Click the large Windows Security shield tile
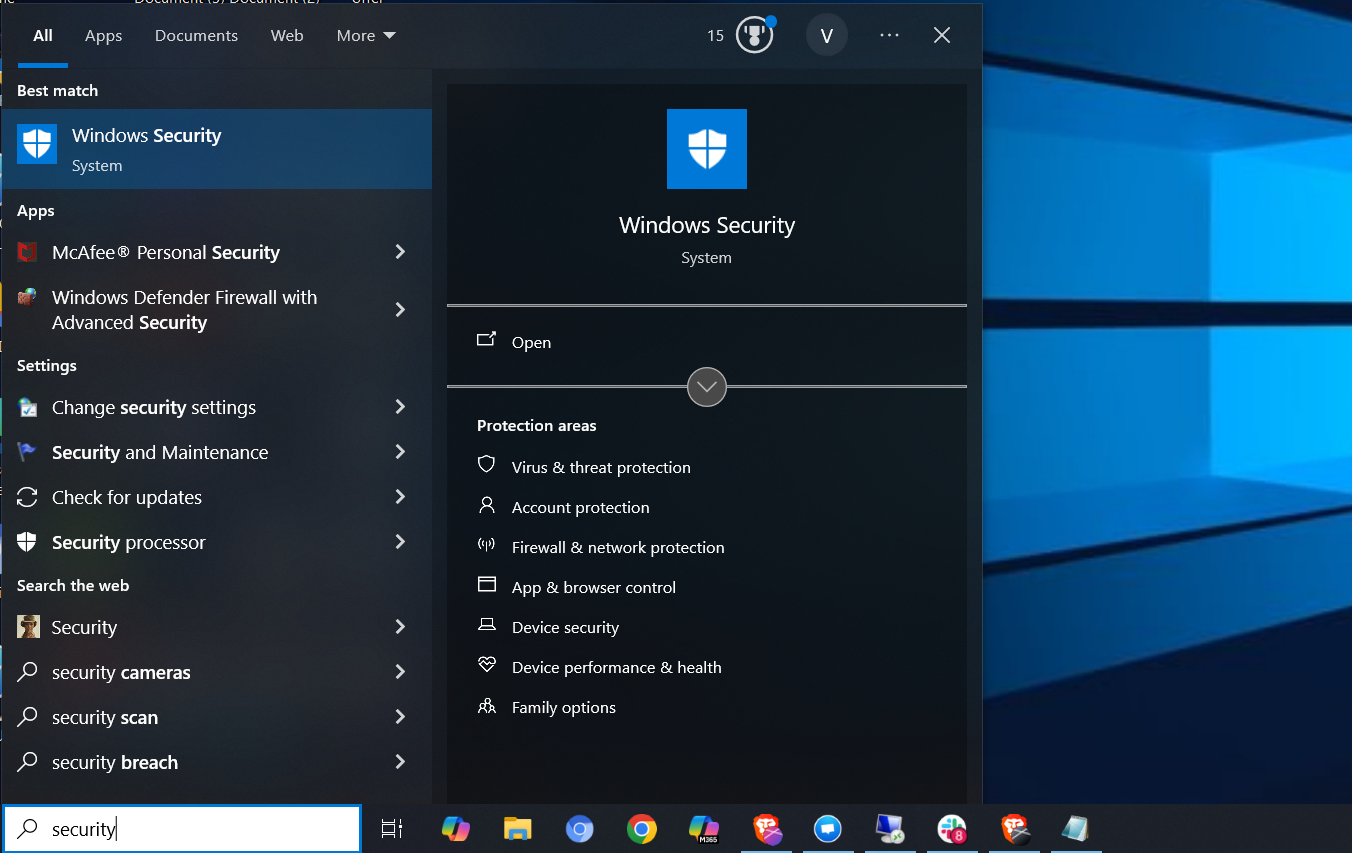Image resolution: width=1352 pixels, height=853 pixels. tap(707, 149)
